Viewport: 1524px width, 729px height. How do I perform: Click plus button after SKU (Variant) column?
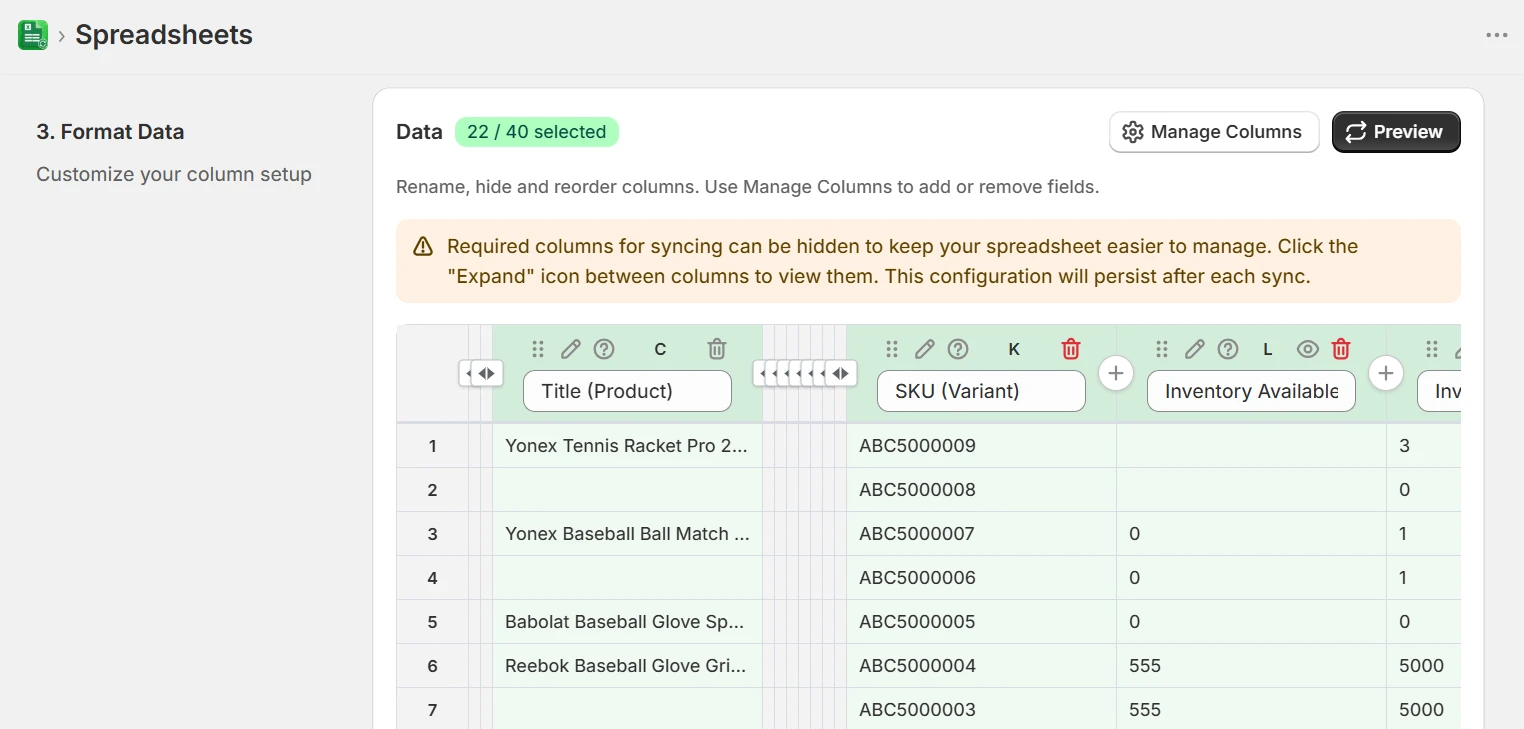coord(1116,373)
